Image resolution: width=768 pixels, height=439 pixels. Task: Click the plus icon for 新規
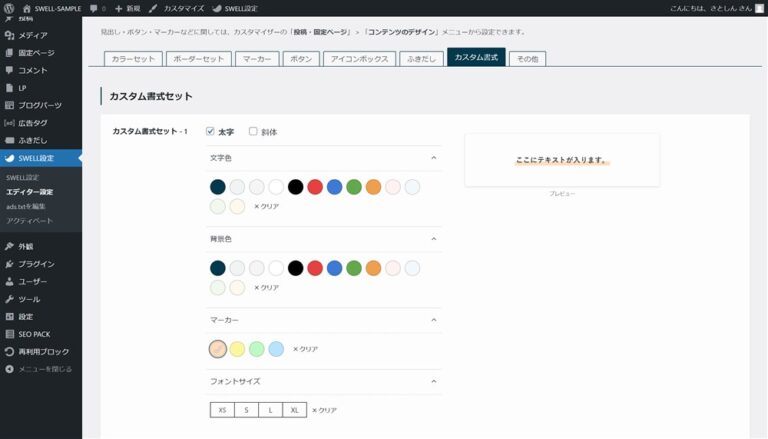tap(119, 8)
